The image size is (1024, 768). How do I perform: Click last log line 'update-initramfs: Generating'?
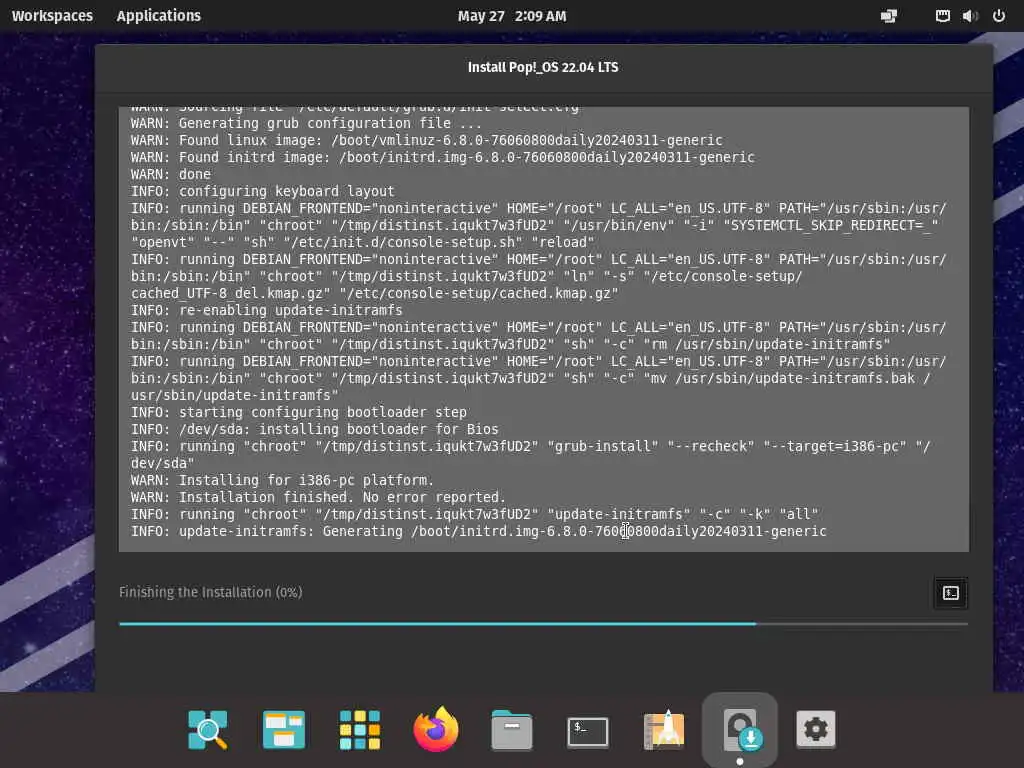pyautogui.click(x=479, y=531)
